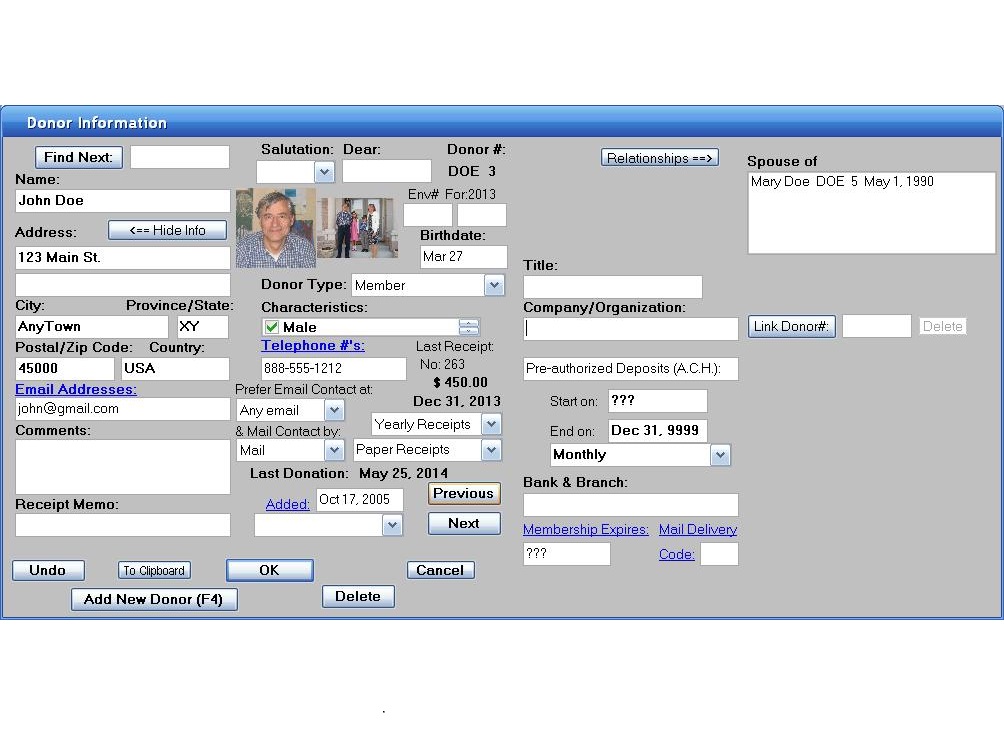This screenshot has height=755, width=1004.
Task: Click the Undo button
Action: click(x=48, y=570)
